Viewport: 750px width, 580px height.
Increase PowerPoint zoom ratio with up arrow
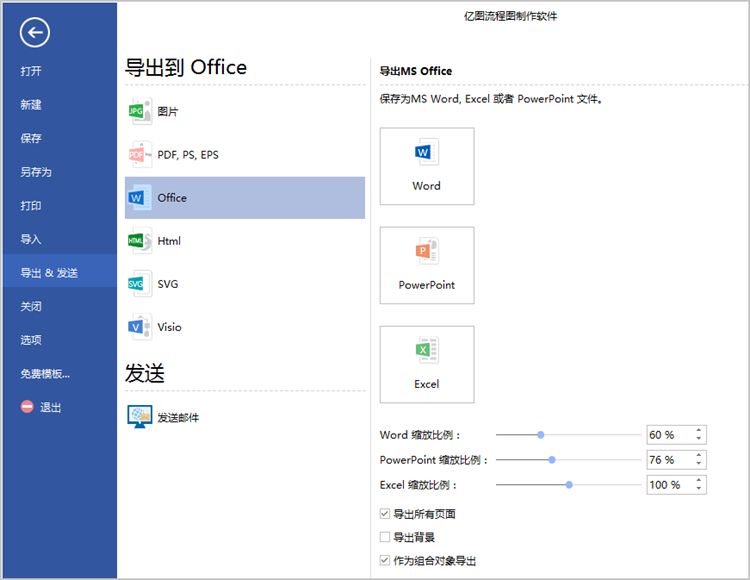point(698,456)
